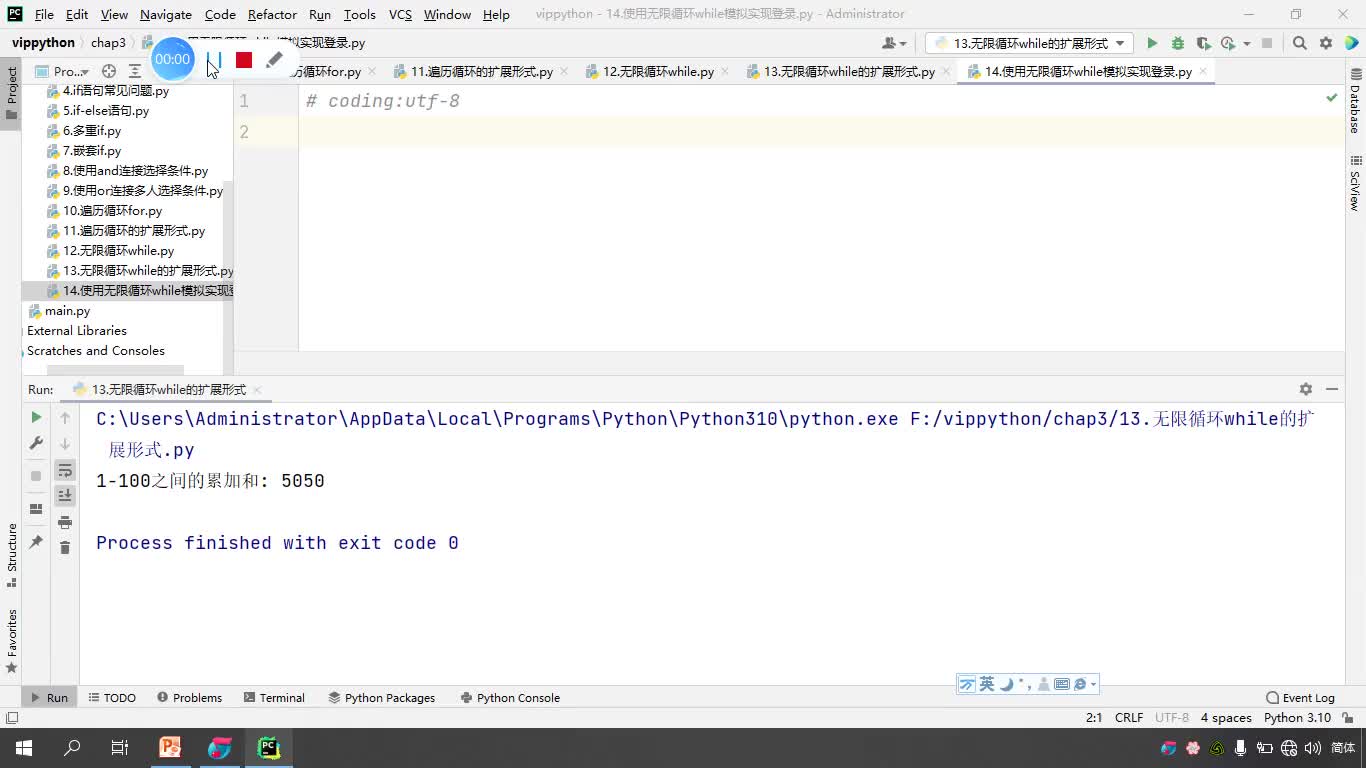Run the current configuration with the green arrow
Image resolution: width=1366 pixels, height=768 pixels.
pyautogui.click(x=1152, y=43)
